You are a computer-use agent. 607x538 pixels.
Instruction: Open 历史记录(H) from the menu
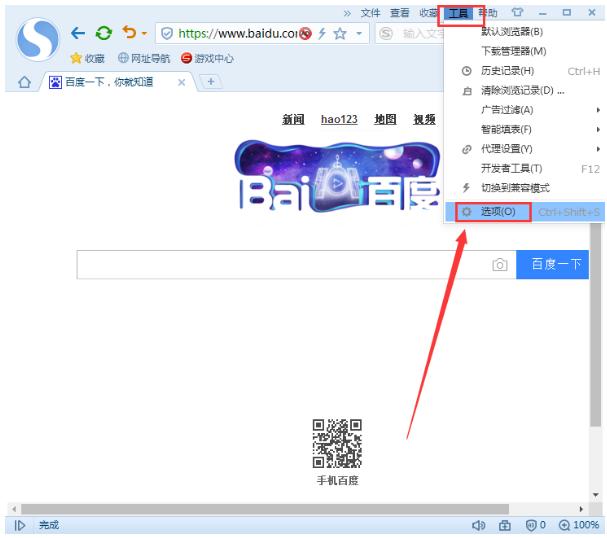tap(507, 71)
